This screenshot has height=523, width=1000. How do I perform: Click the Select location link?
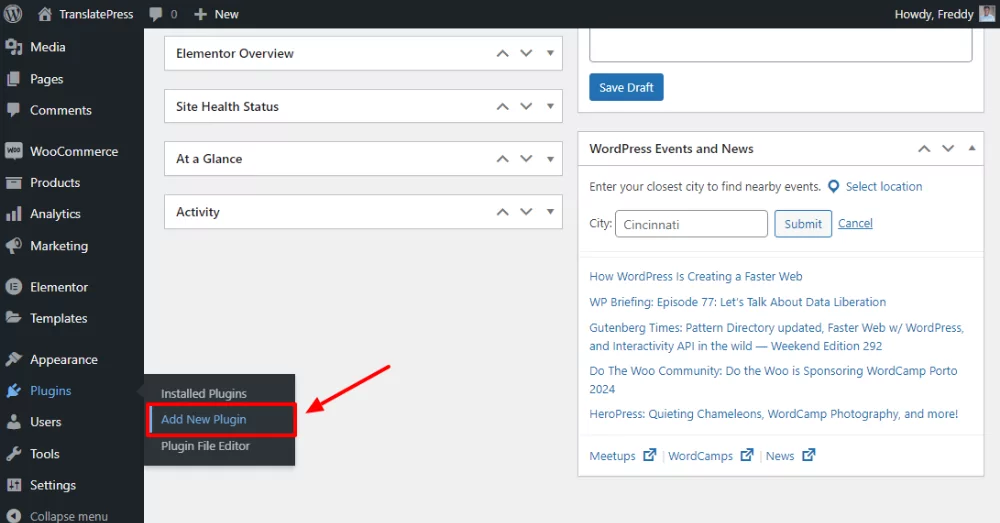click(883, 186)
